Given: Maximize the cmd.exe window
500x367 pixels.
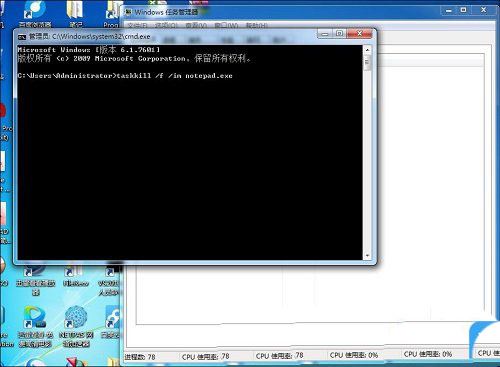Looking at the screenshot, I should 339,34.
